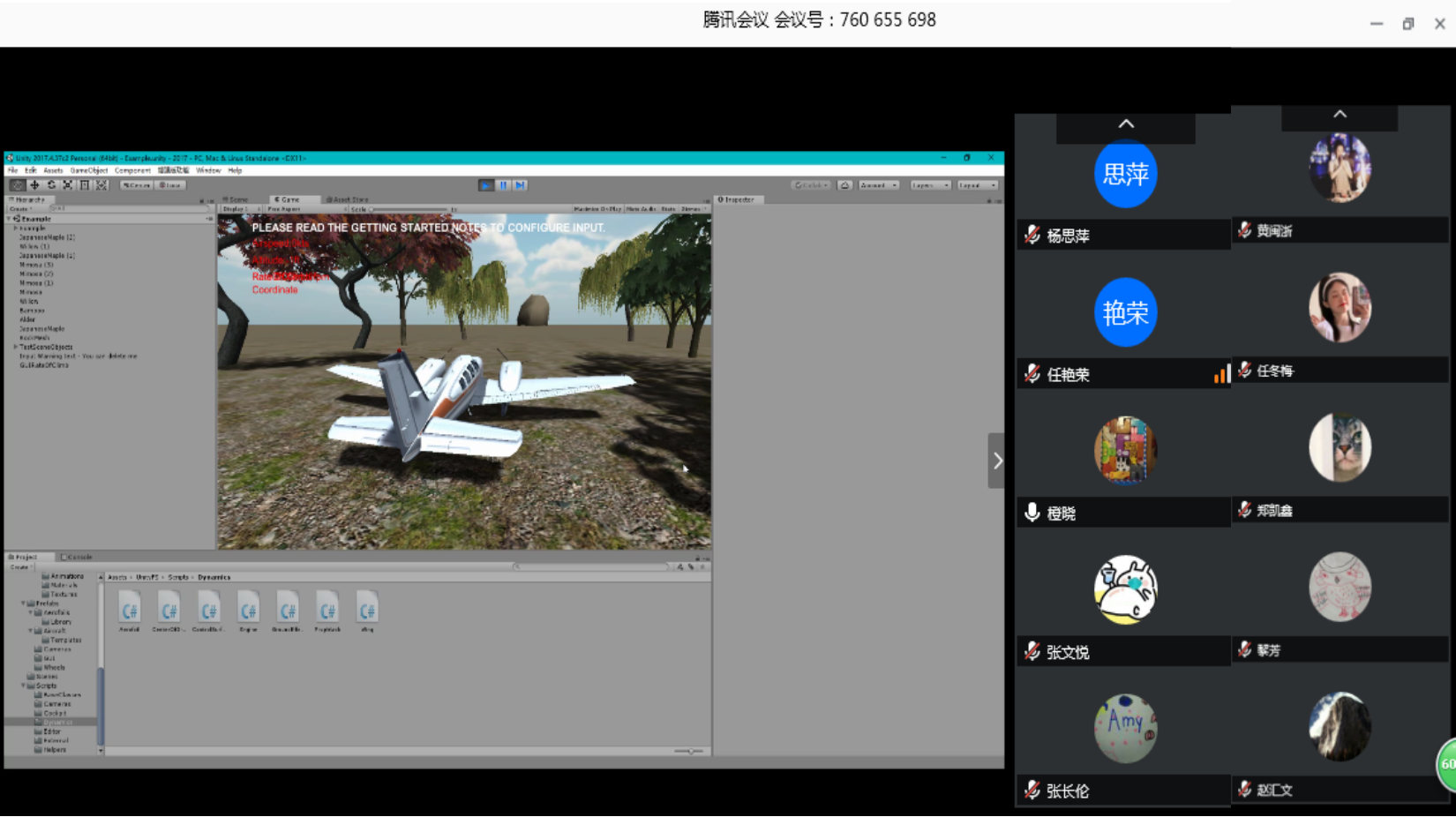Open the GameObject menu
The width and height of the screenshot is (1456, 817).
pos(88,170)
